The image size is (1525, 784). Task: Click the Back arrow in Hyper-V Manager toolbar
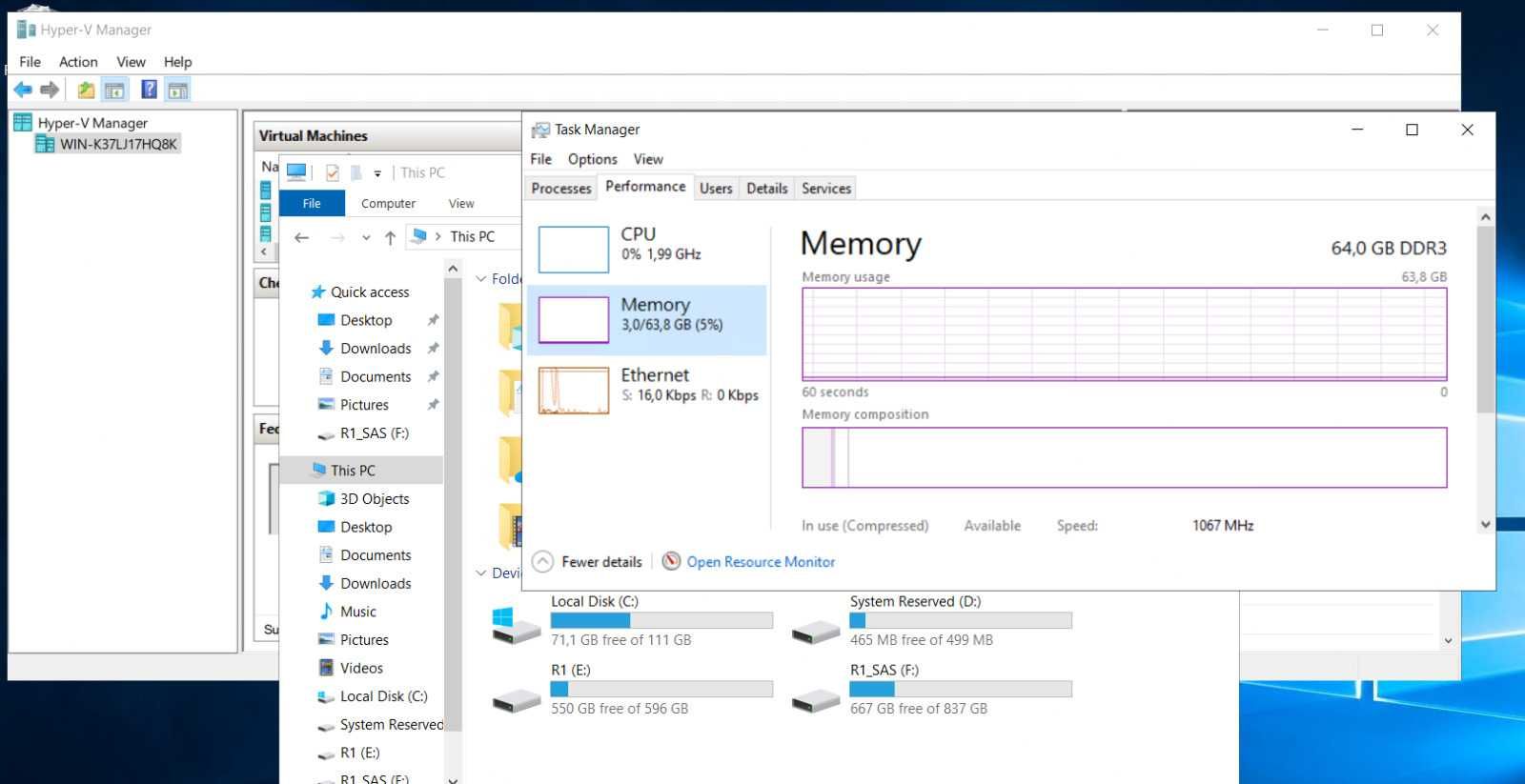tap(22, 90)
